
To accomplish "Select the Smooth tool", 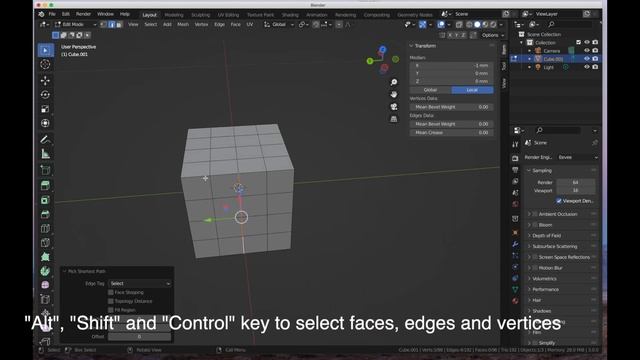I will point(45,285).
